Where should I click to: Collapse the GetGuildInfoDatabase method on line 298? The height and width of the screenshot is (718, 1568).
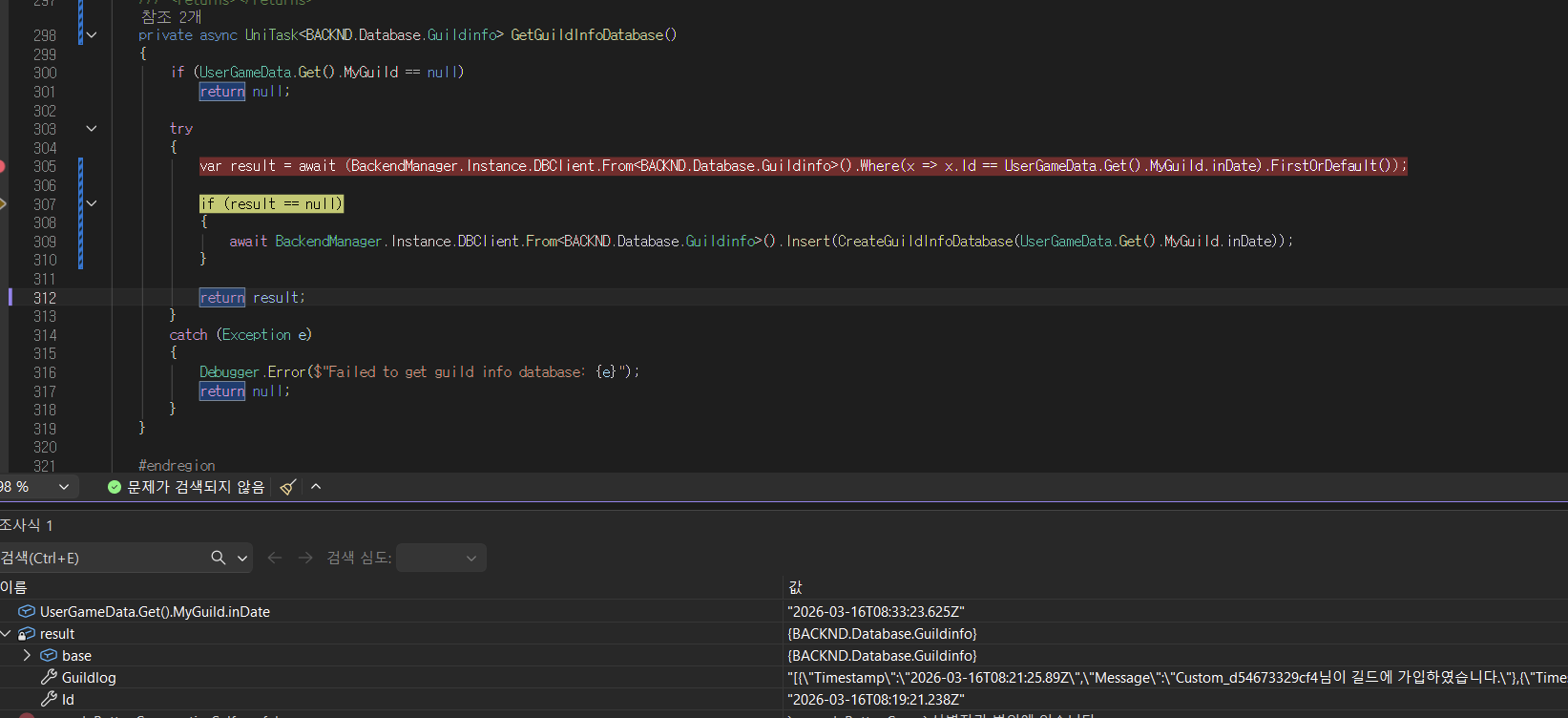(x=92, y=35)
